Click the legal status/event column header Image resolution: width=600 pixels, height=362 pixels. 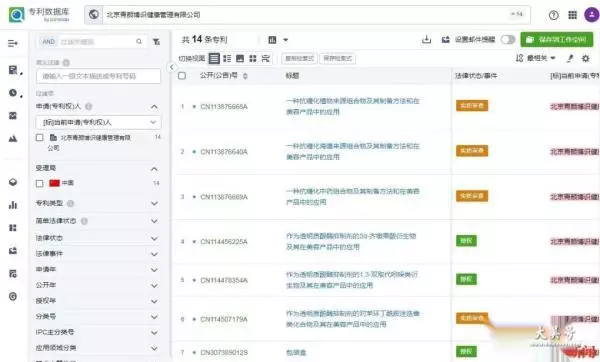476,76
